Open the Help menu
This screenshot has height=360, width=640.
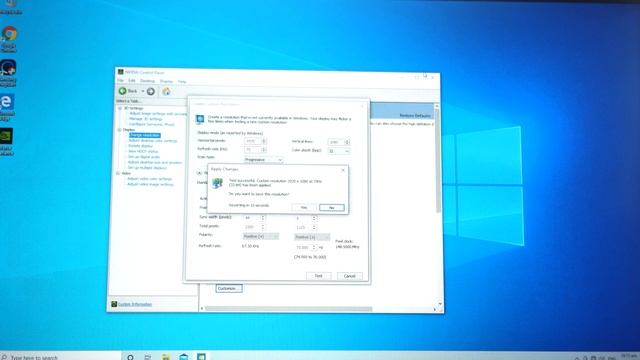pyautogui.click(x=182, y=82)
